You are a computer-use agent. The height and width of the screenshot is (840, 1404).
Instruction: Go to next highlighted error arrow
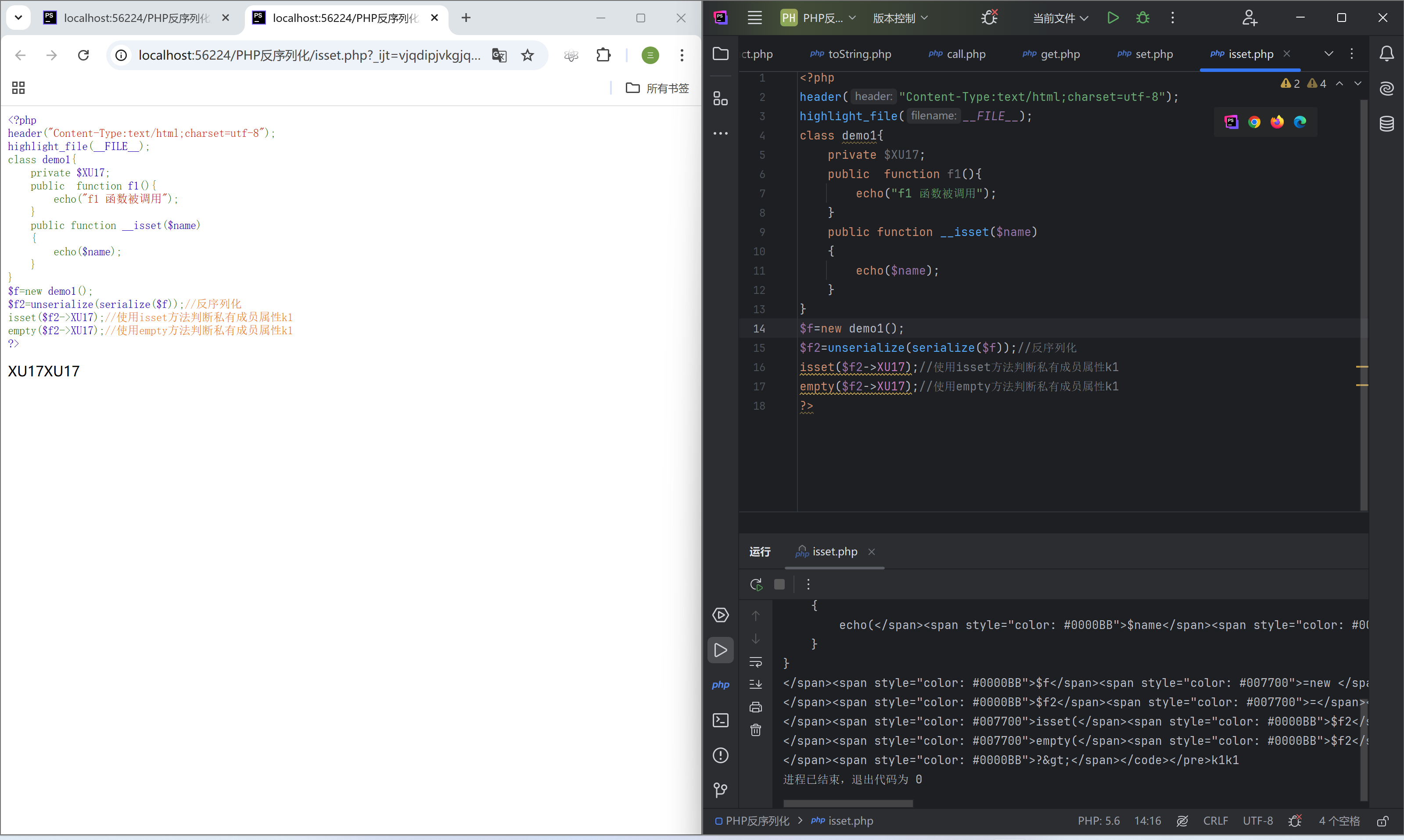coord(1357,83)
